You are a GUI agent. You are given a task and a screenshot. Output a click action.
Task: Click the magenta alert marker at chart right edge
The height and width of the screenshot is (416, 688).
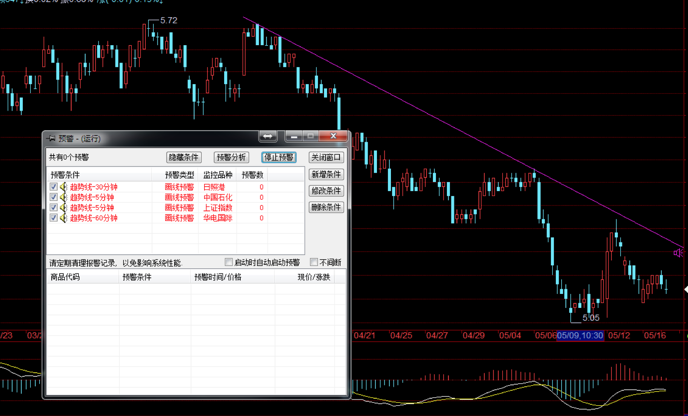pyautogui.click(x=679, y=253)
